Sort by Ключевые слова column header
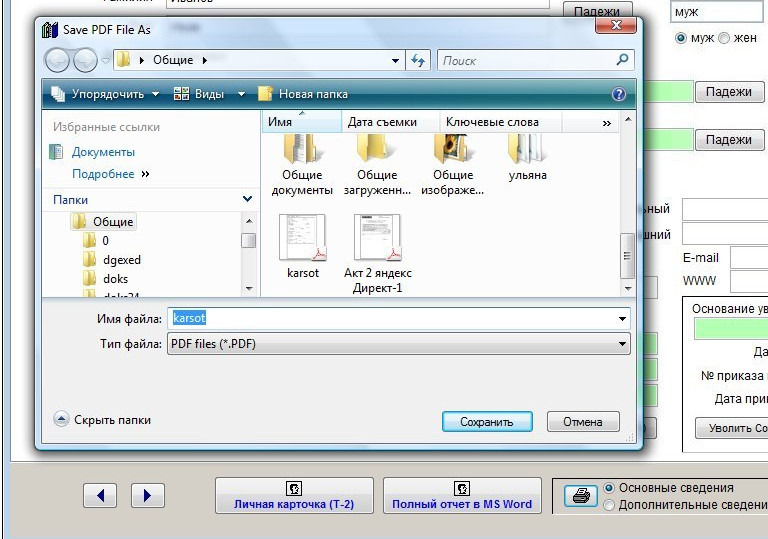 501,122
